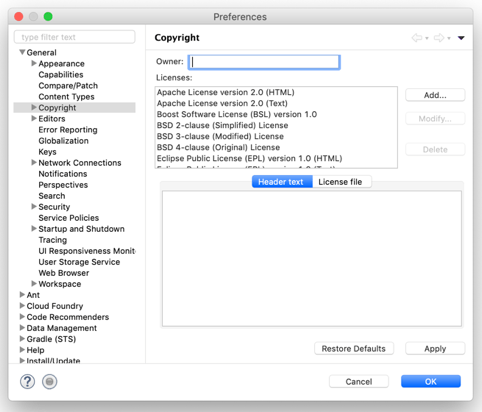Open the black triangle view menu icon
Image resolution: width=482 pixels, height=412 pixels.
(x=461, y=38)
